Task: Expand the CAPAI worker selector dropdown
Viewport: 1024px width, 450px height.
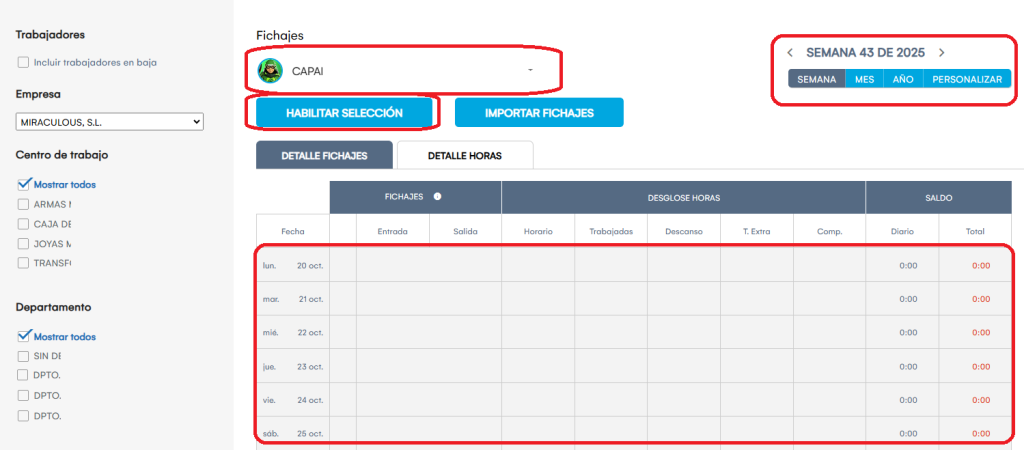Action: 530,71
